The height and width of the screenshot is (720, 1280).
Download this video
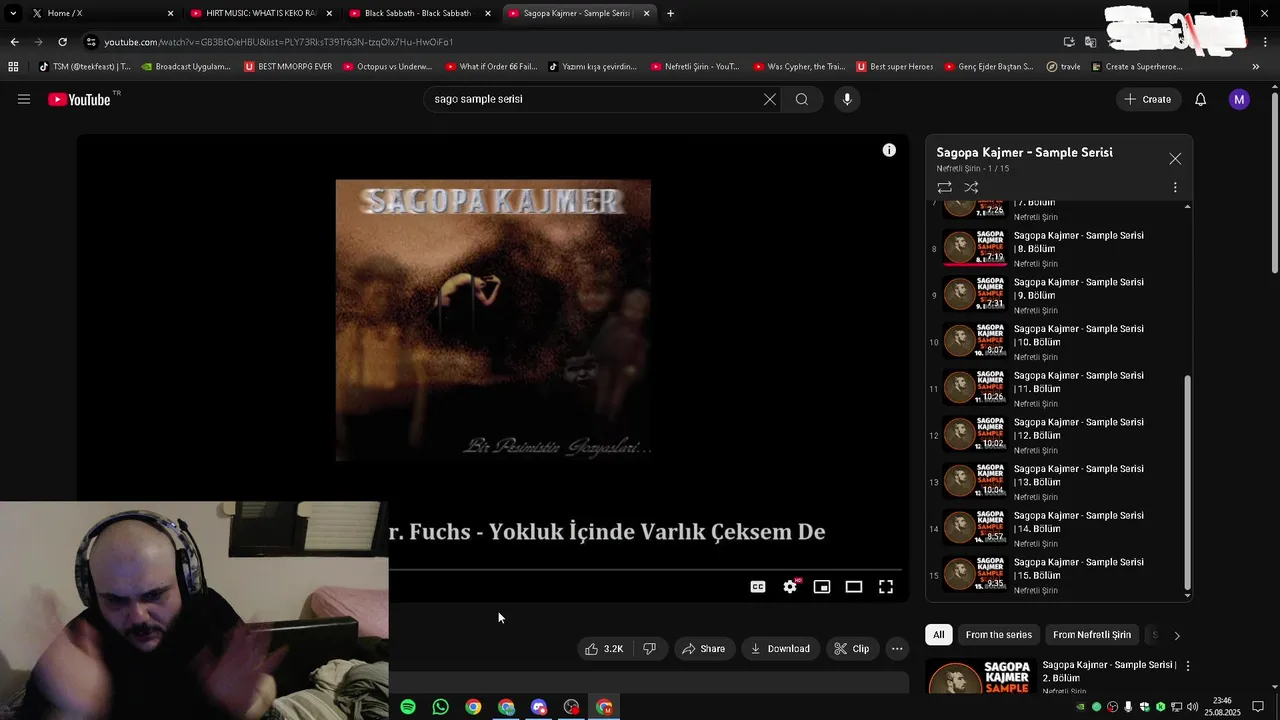pos(780,649)
